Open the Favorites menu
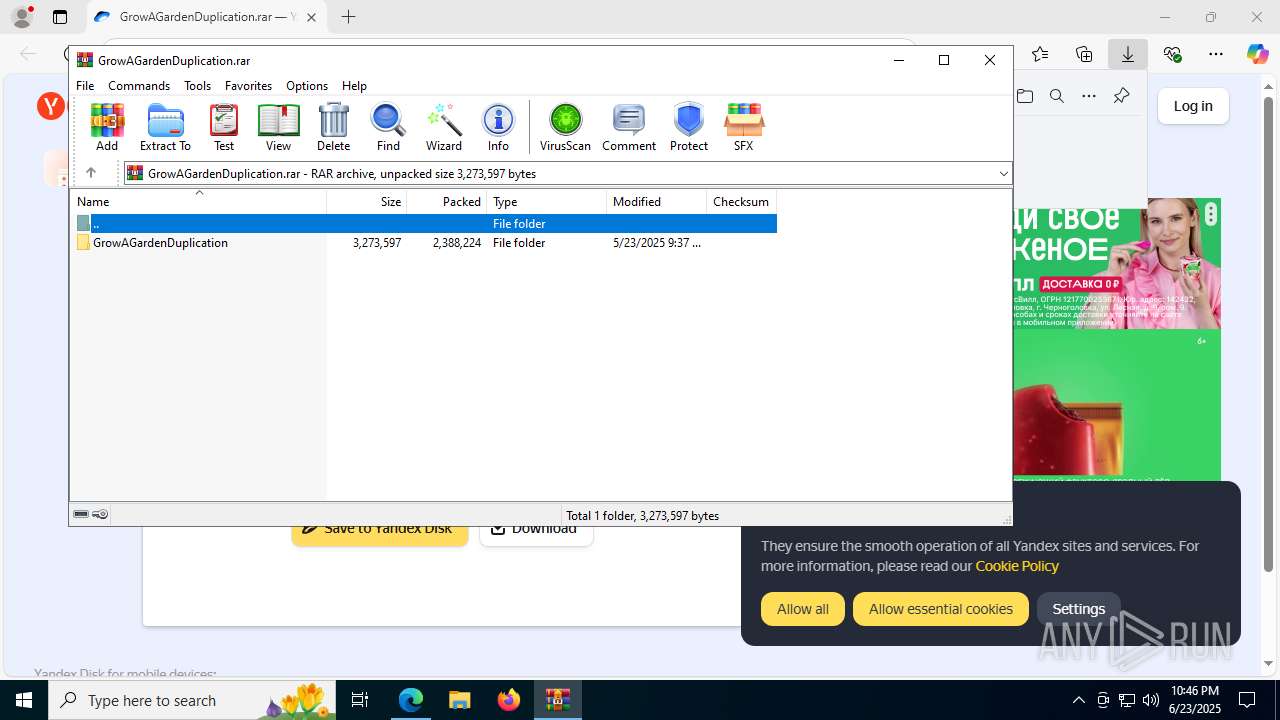Screen dimensions: 1280x720 (248, 86)
